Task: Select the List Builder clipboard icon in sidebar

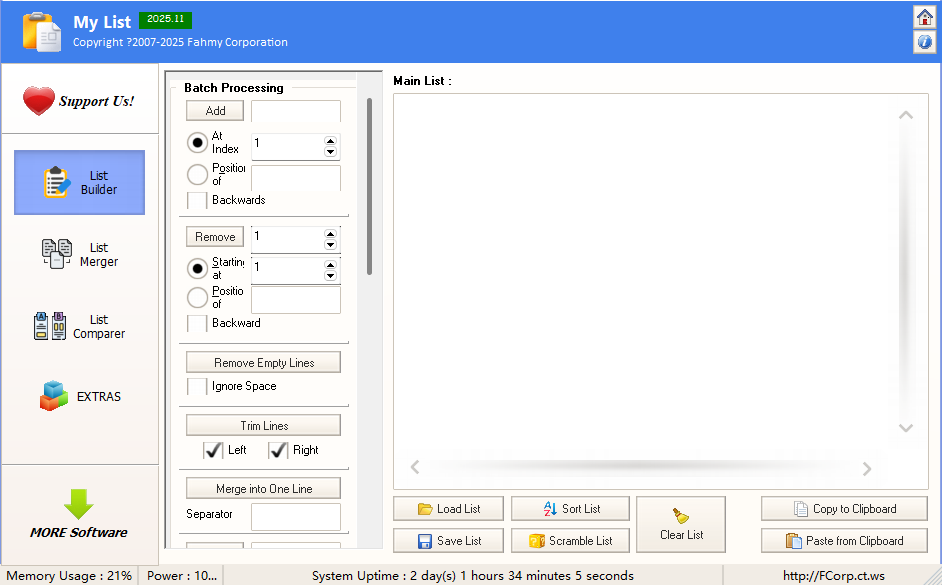Action: click(57, 182)
